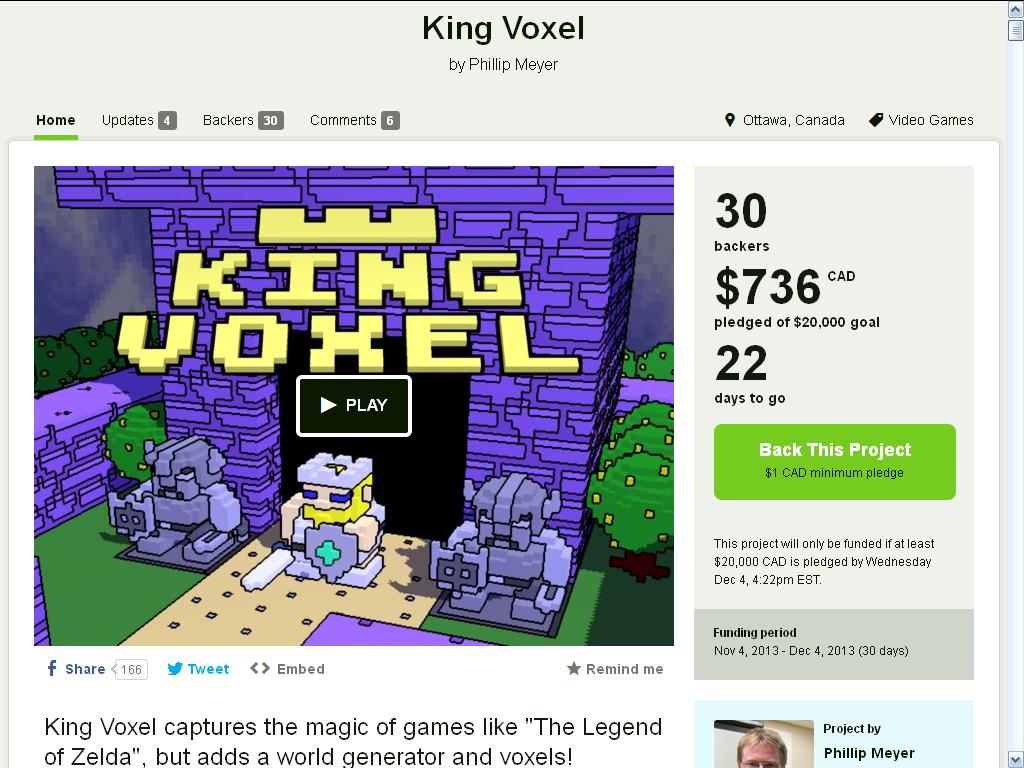Viewport: 1024px width, 768px height.
Task: Play the King Voxel video
Action: (354, 405)
